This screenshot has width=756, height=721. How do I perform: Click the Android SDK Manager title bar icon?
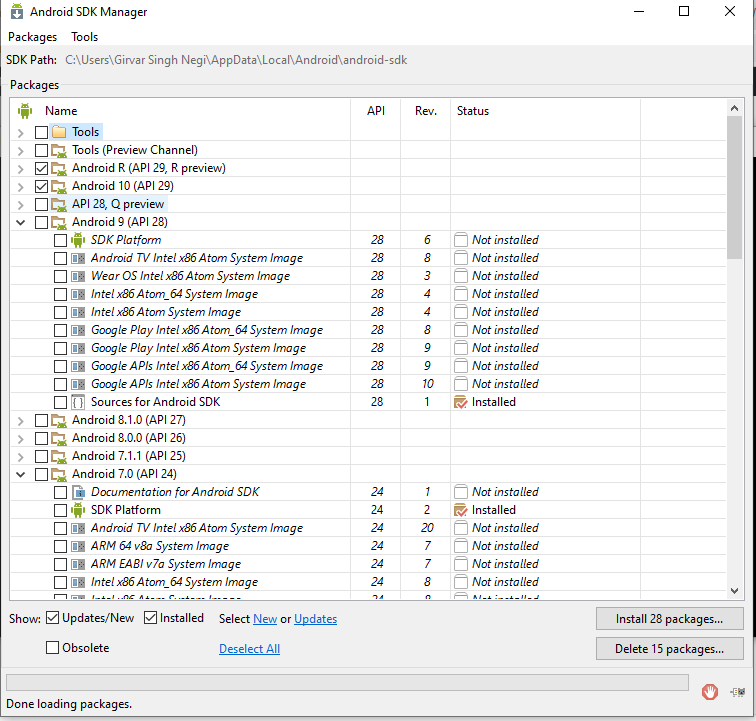17,11
